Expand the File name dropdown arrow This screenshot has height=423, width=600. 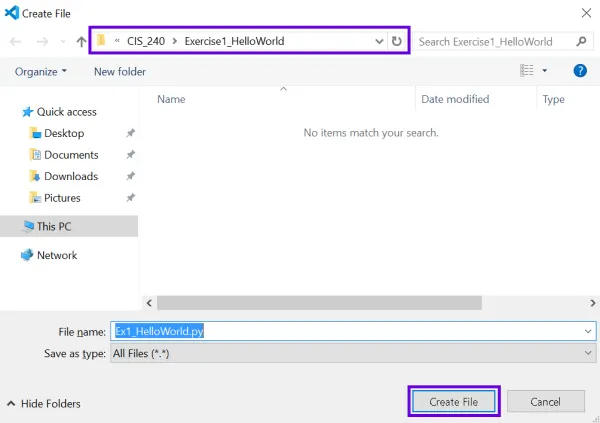588,331
